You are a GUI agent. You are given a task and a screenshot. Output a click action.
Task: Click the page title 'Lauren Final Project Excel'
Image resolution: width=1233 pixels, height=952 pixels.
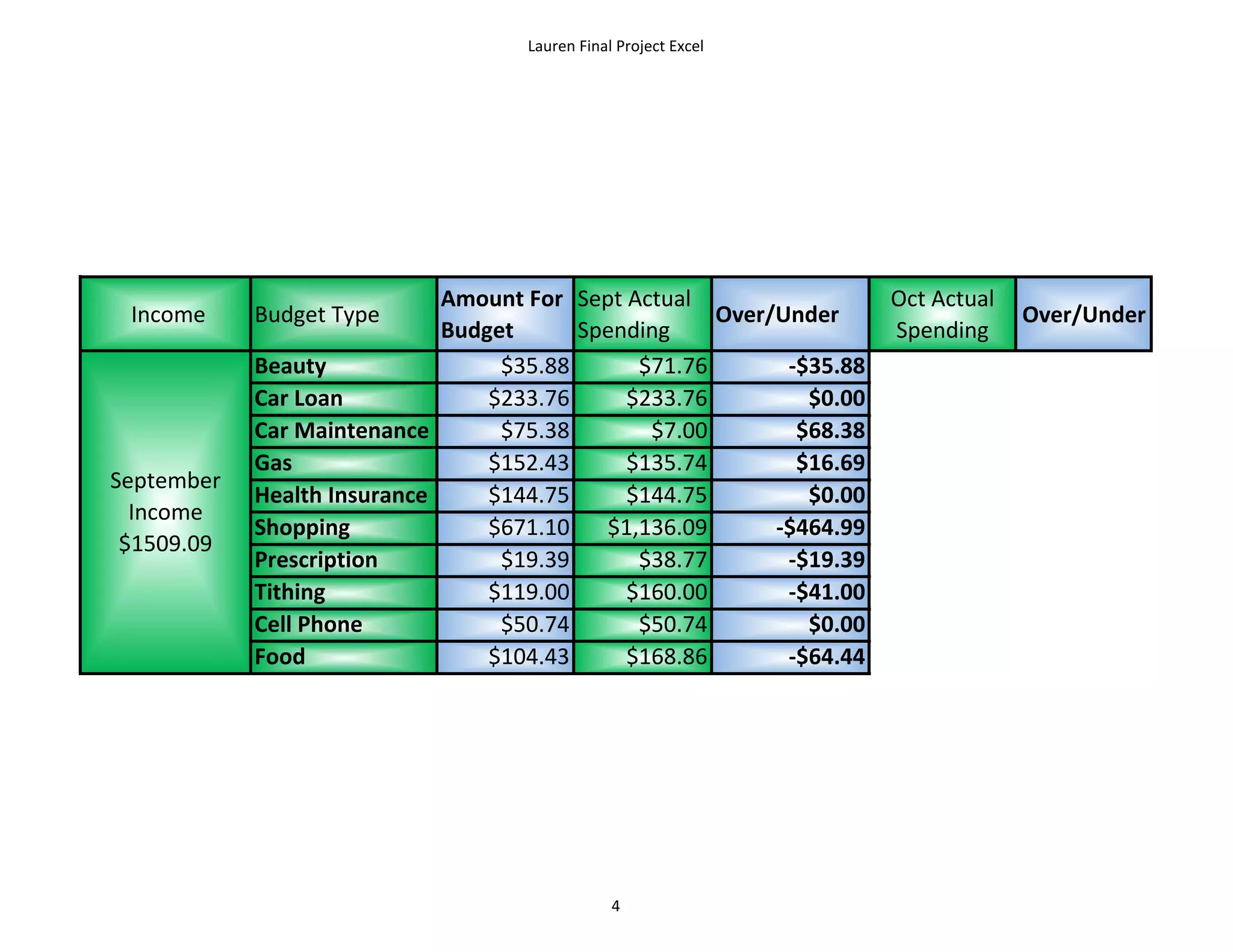tap(615, 46)
